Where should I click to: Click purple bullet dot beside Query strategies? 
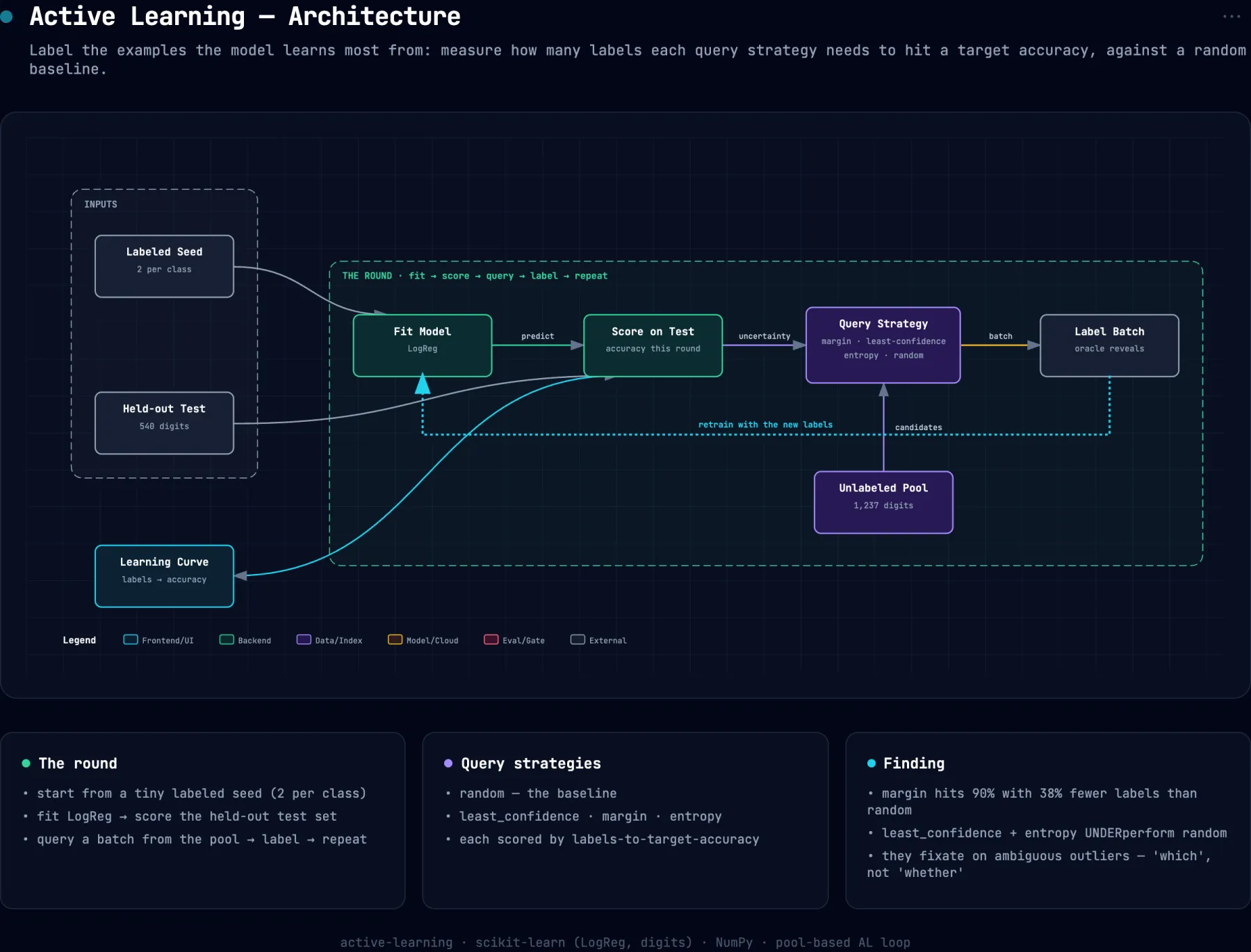448,763
